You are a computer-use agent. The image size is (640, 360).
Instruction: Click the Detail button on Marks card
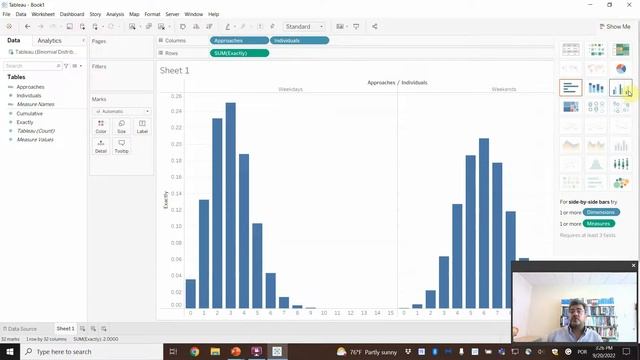pyautogui.click(x=101, y=146)
